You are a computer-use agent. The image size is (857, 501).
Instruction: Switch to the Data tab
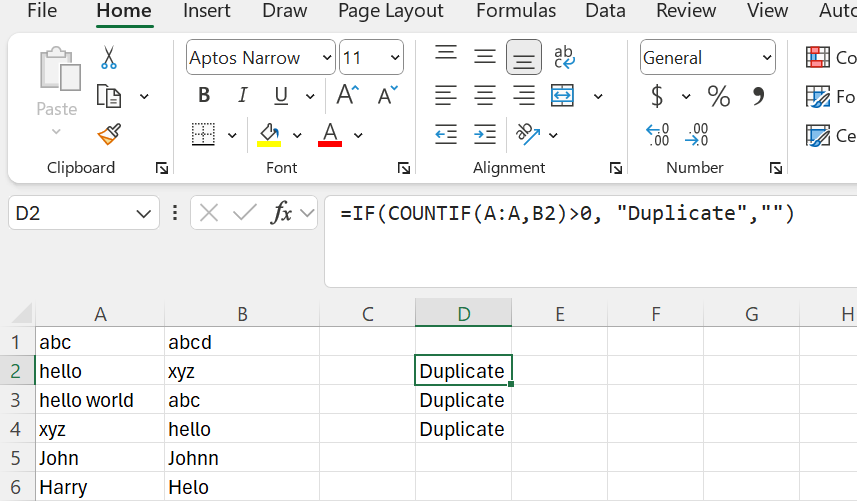tap(605, 10)
